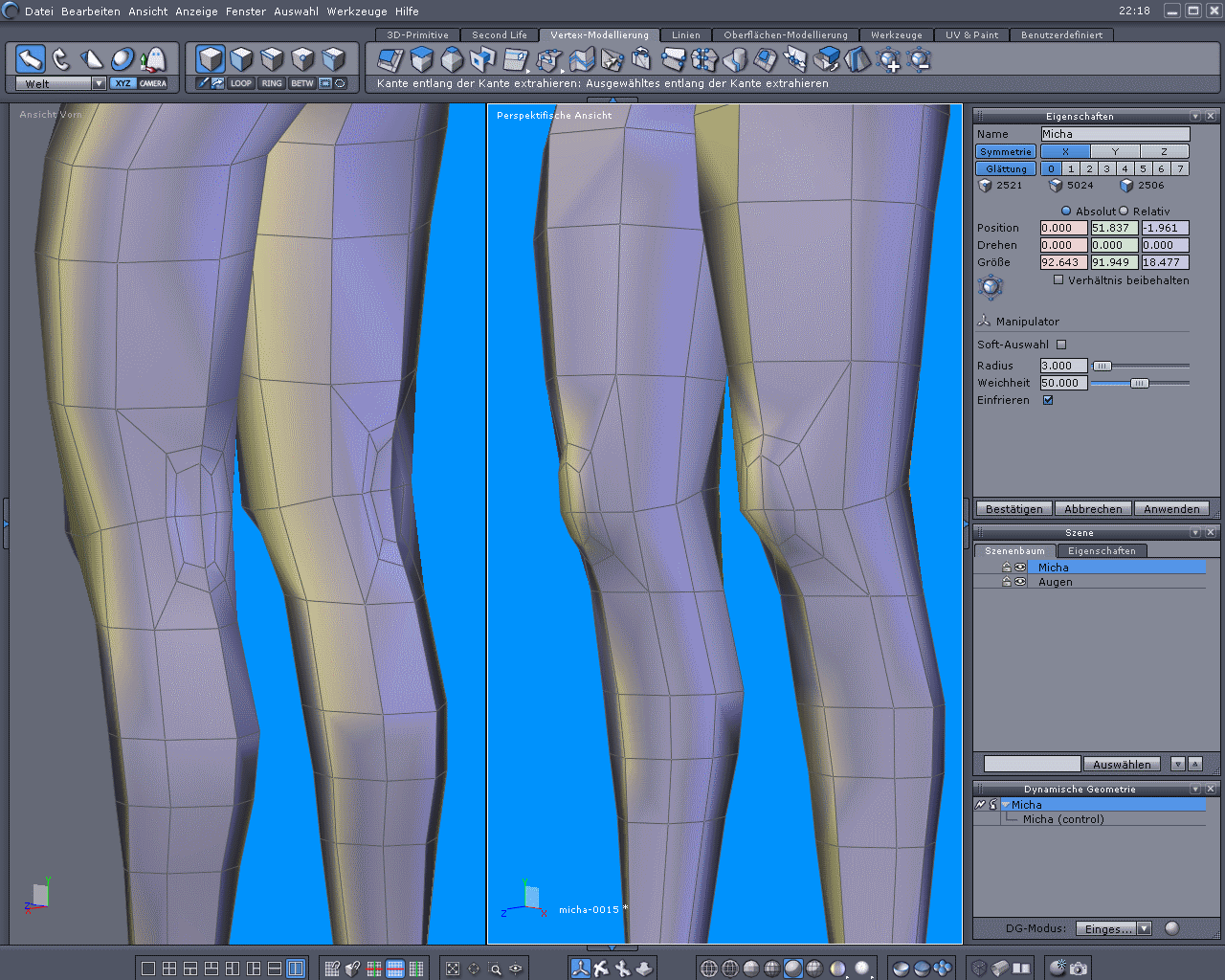Click the rotate tool icon
This screenshot has width=1225, height=980.
(x=61, y=59)
